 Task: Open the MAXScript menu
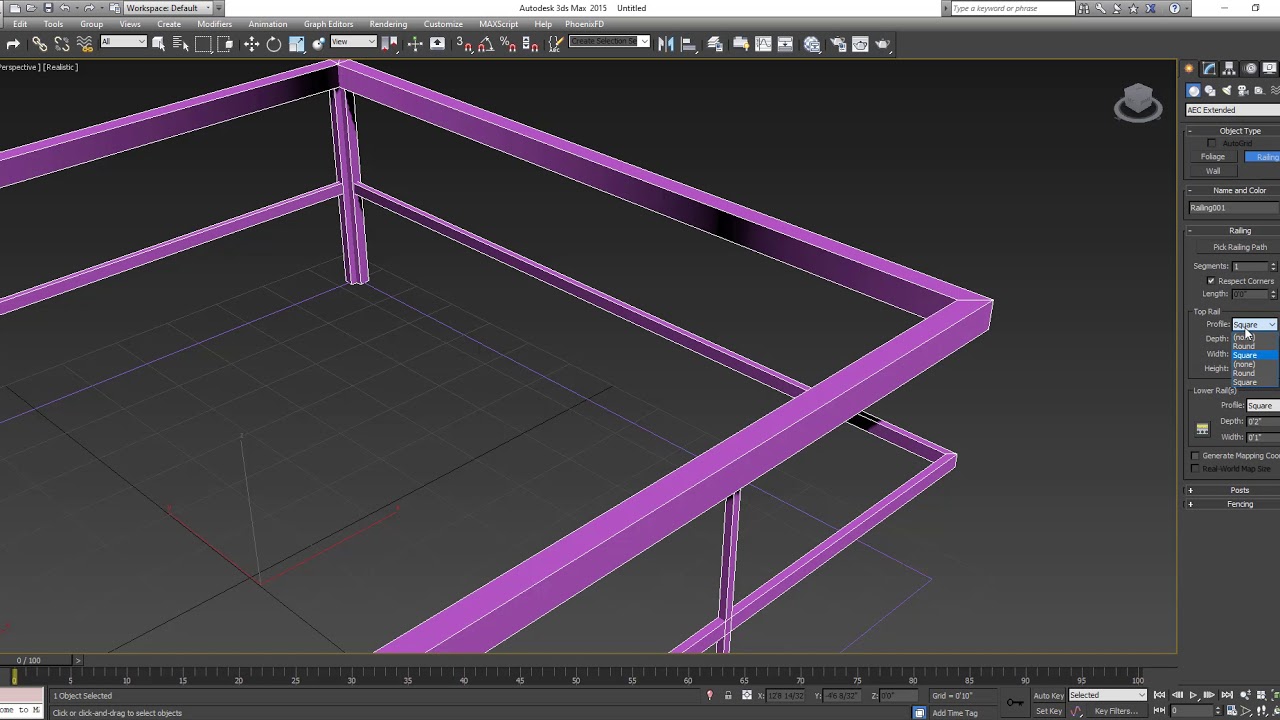[x=498, y=24]
